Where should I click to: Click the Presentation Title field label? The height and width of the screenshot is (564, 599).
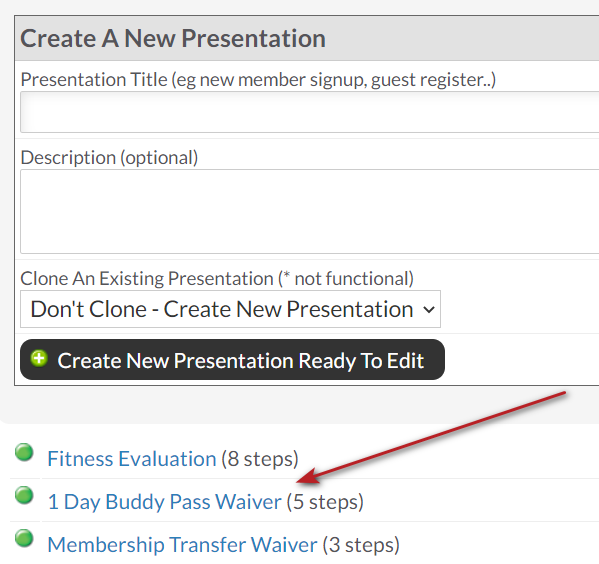click(x=258, y=80)
